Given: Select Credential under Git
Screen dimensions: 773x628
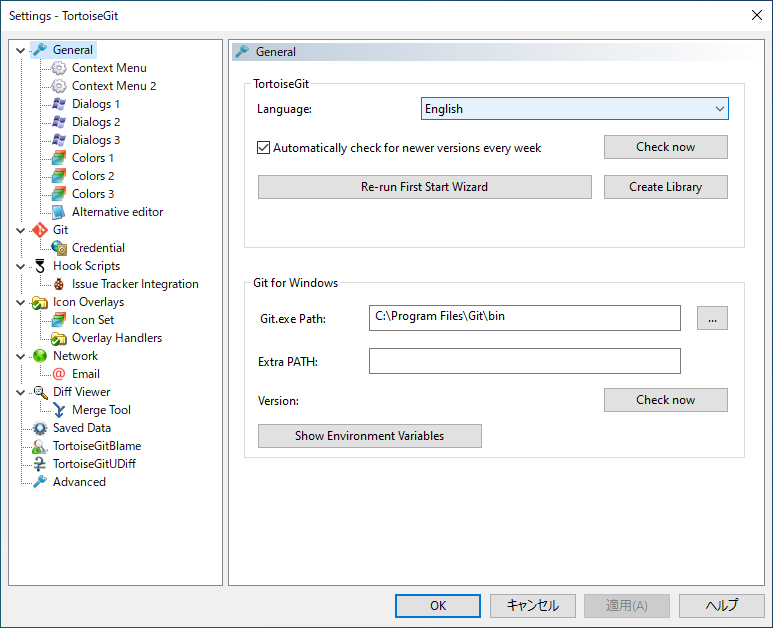Looking at the screenshot, I should pos(98,248).
